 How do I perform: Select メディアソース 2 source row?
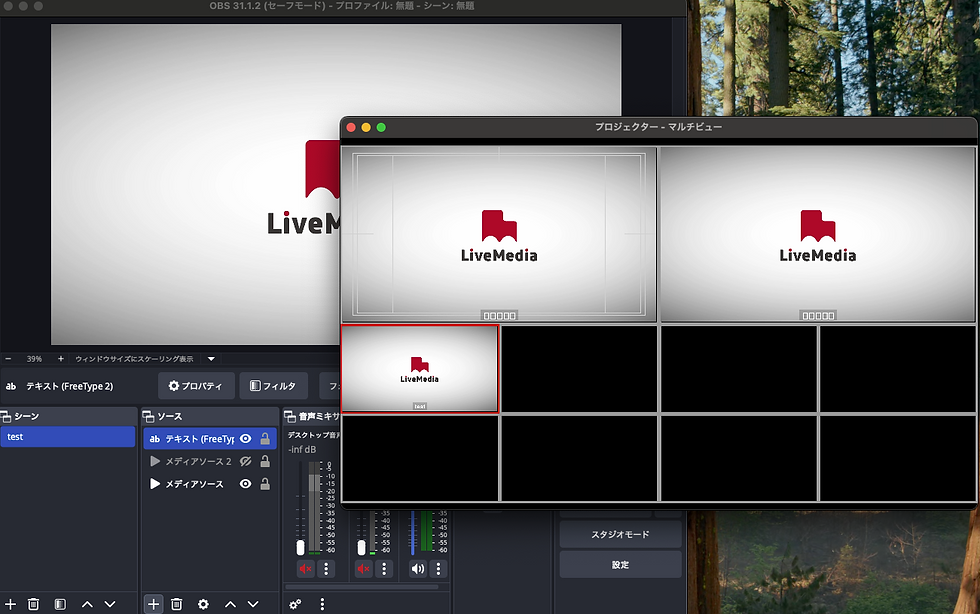[x=210, y=461]
